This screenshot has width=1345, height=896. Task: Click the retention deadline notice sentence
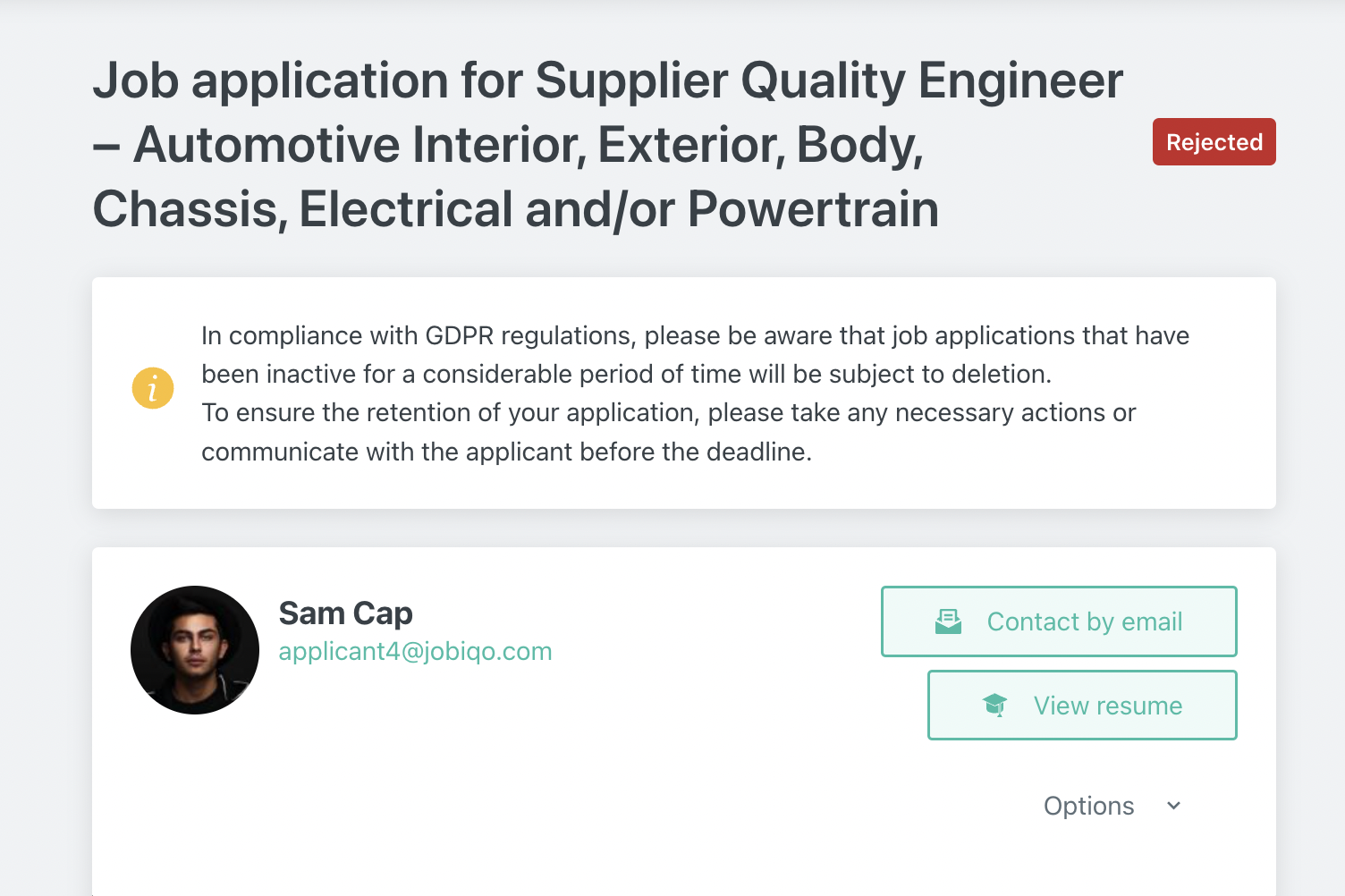668,432
